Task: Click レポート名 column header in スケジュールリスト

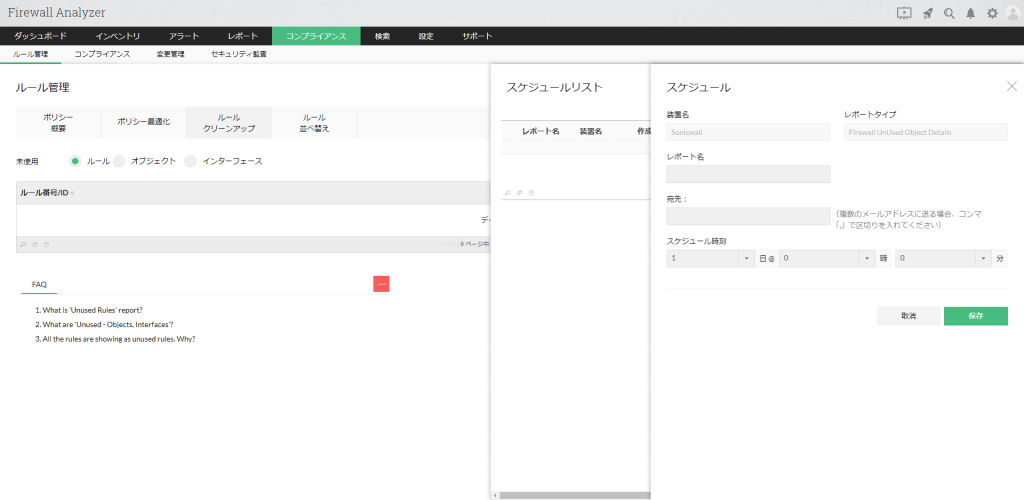Action: tap(541, 131)
